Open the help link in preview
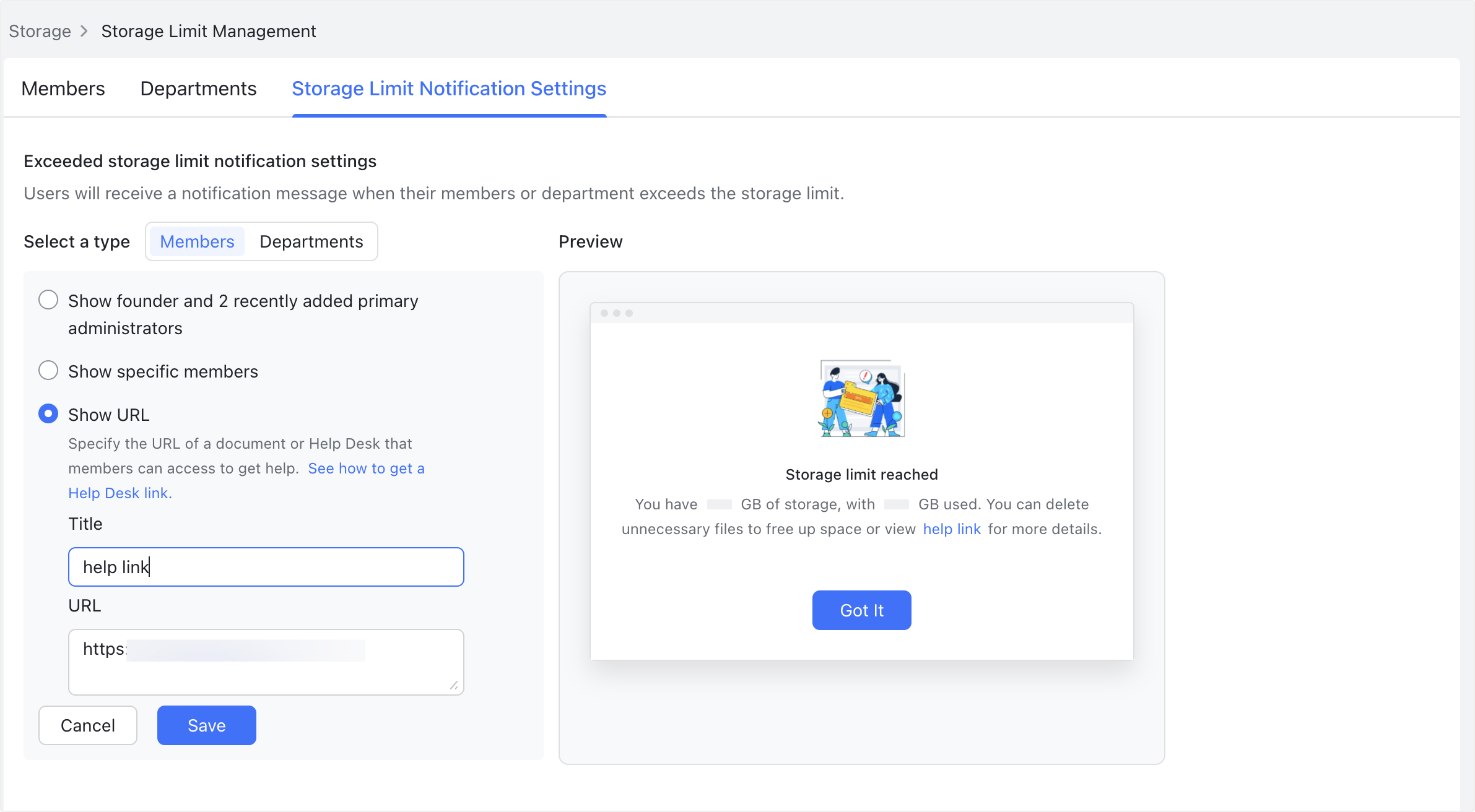The image size is (1475, 812). click(952, 529)
